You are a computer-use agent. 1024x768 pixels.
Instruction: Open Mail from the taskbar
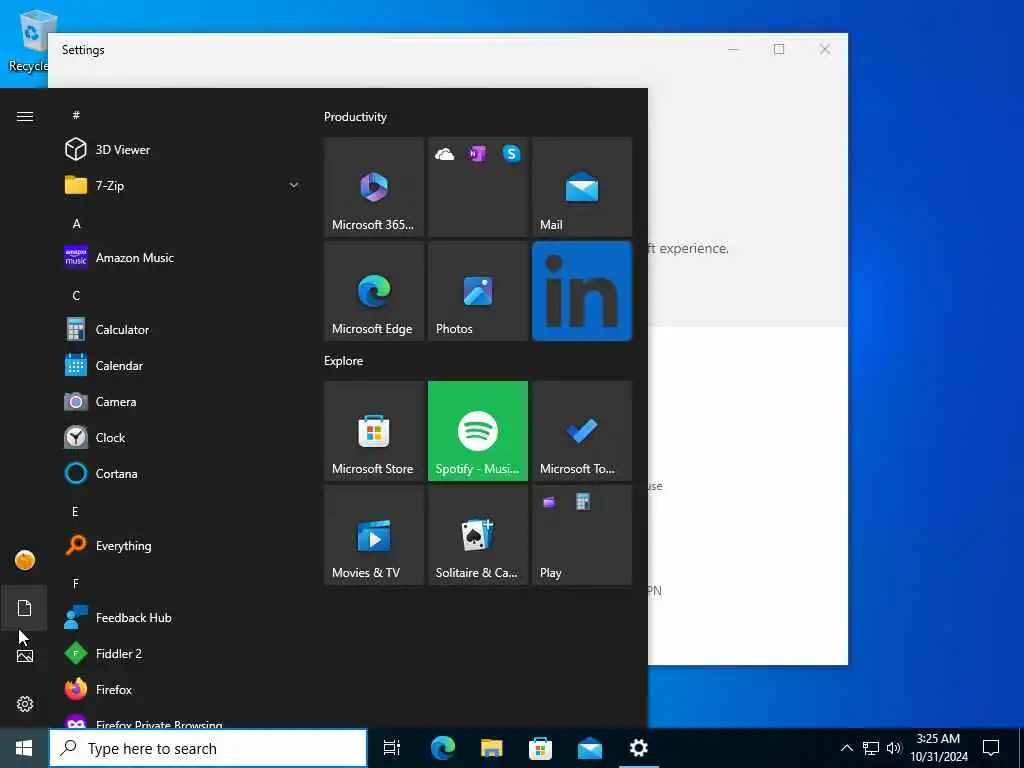590,748
